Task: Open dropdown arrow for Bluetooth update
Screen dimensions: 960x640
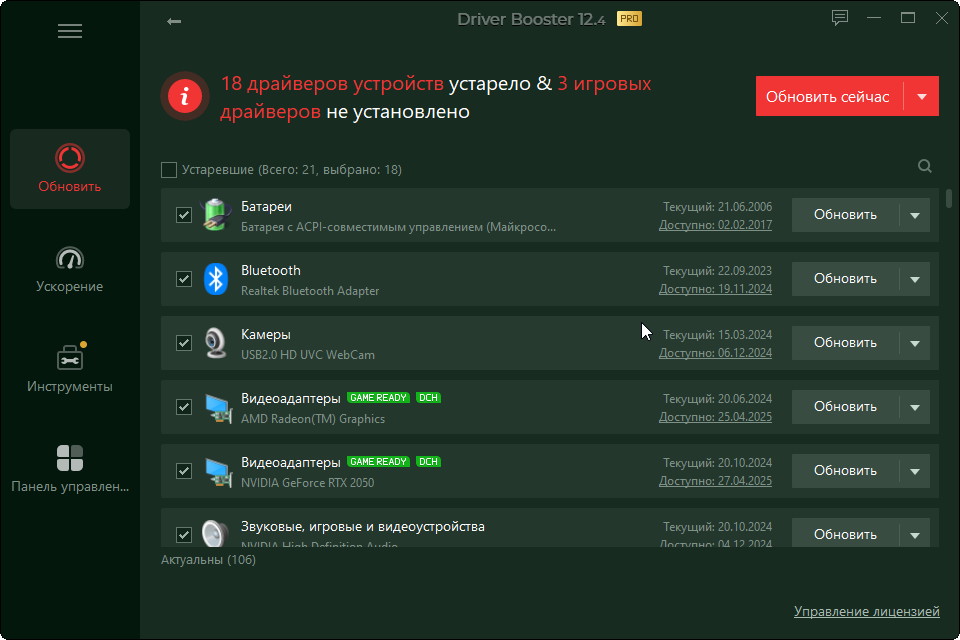Action: click(x=915, y=279)
